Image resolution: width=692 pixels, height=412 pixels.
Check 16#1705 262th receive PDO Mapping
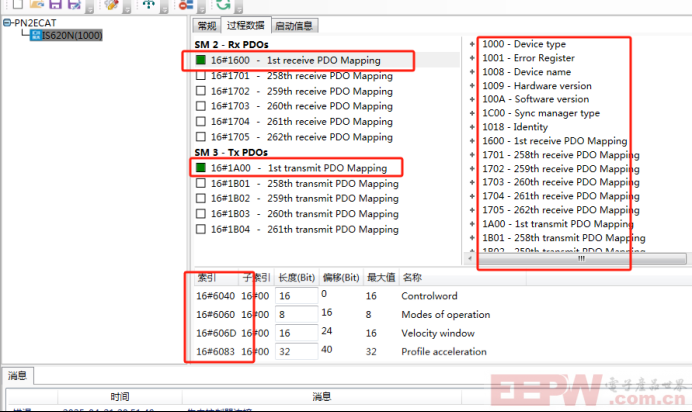[201, 137]
